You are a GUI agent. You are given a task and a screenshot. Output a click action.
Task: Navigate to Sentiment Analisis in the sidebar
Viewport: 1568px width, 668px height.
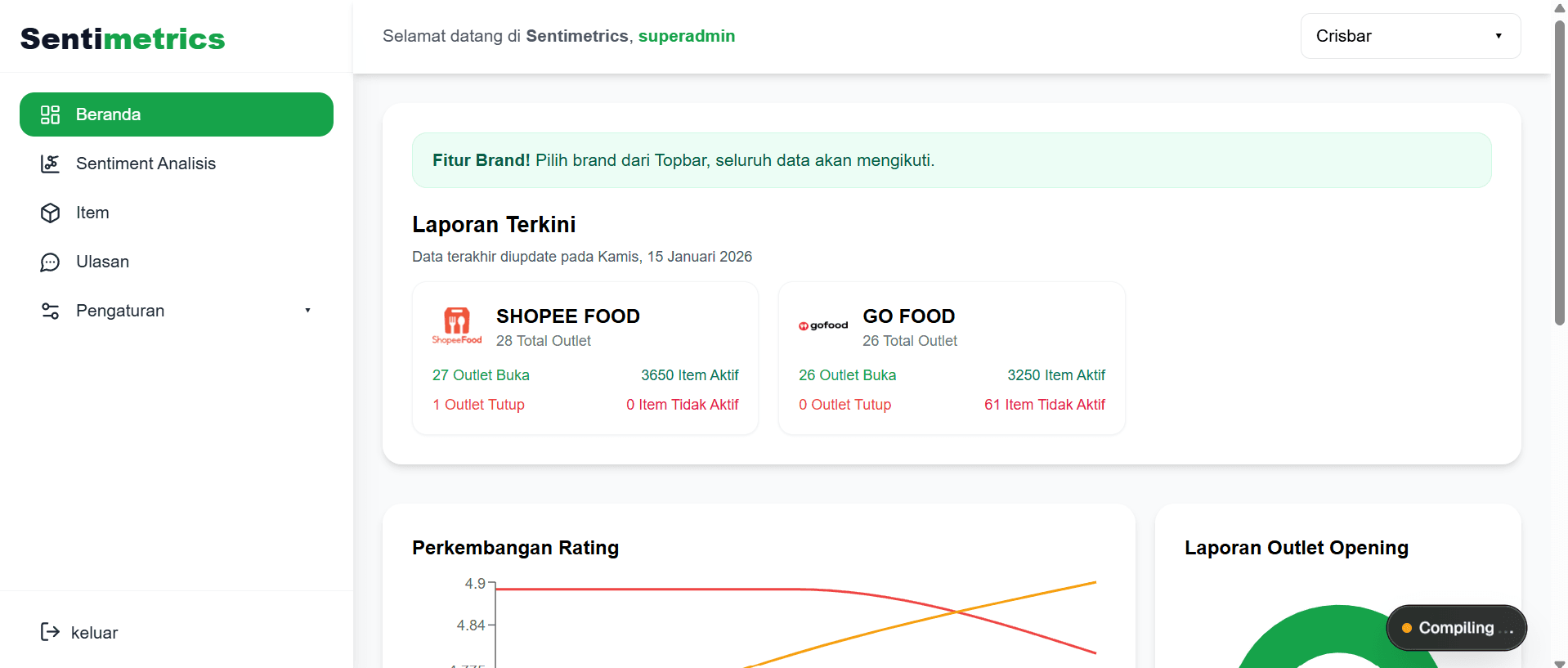pyautogui.click(x=146, y=164)
